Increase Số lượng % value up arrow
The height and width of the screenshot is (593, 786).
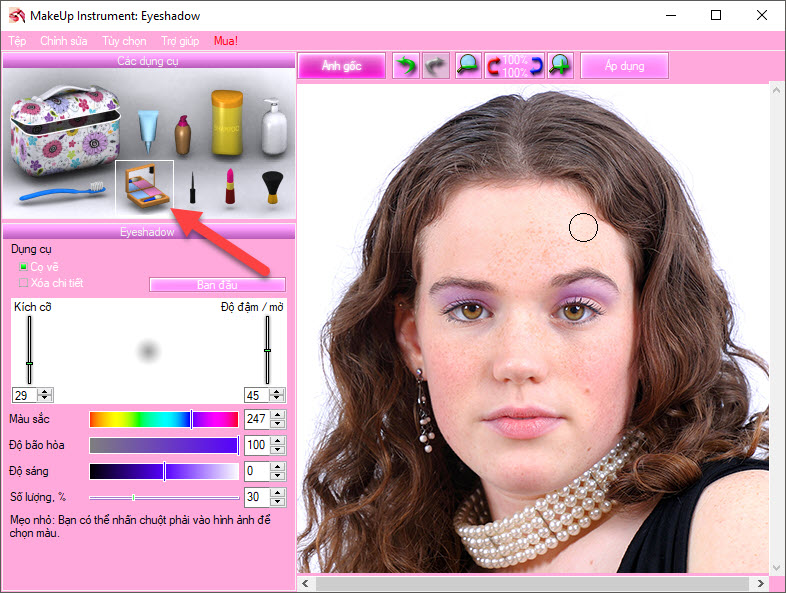[x=278, y=493]
